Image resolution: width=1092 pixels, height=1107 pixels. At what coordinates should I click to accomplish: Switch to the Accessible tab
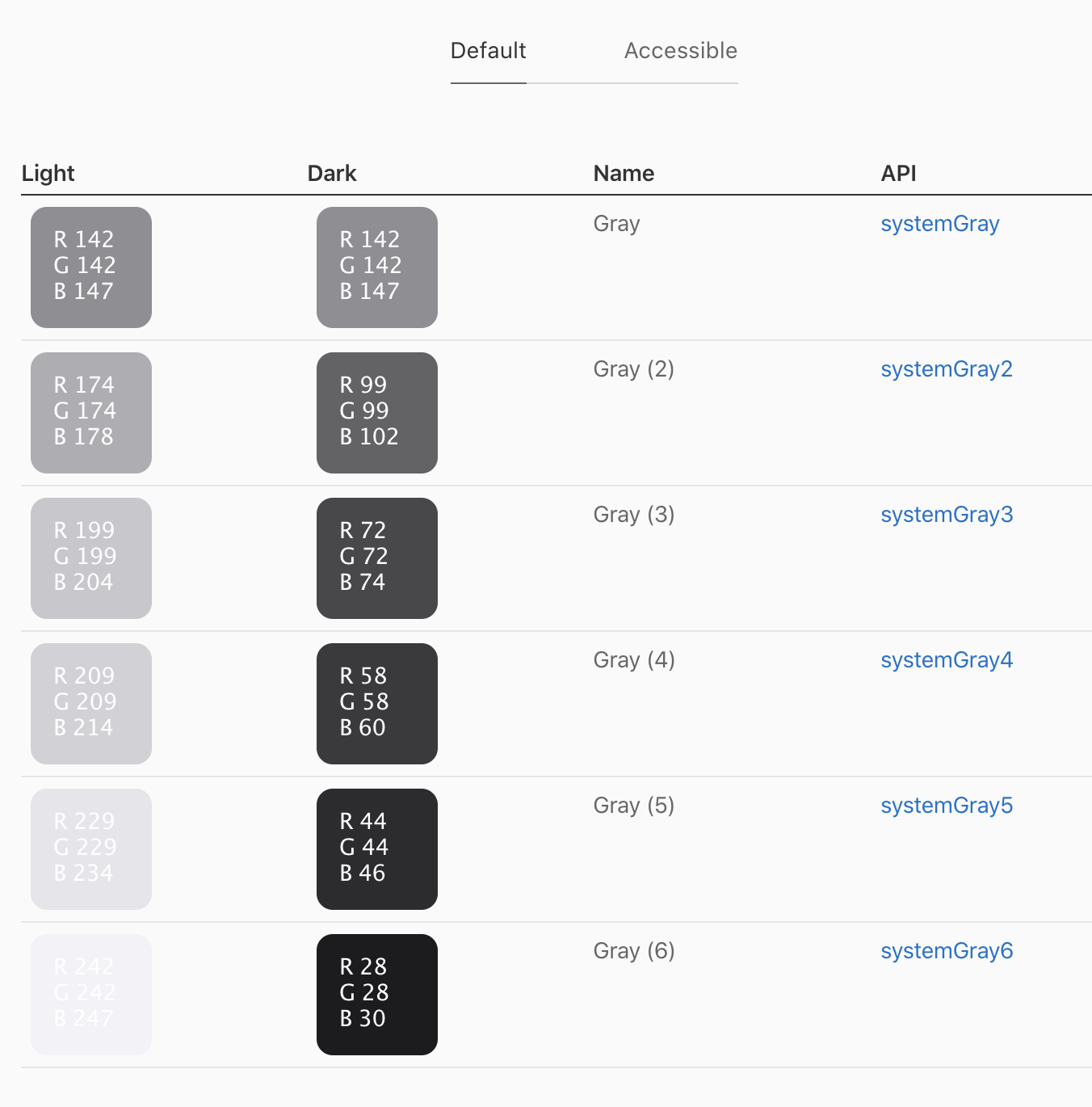tap(680, 51)
